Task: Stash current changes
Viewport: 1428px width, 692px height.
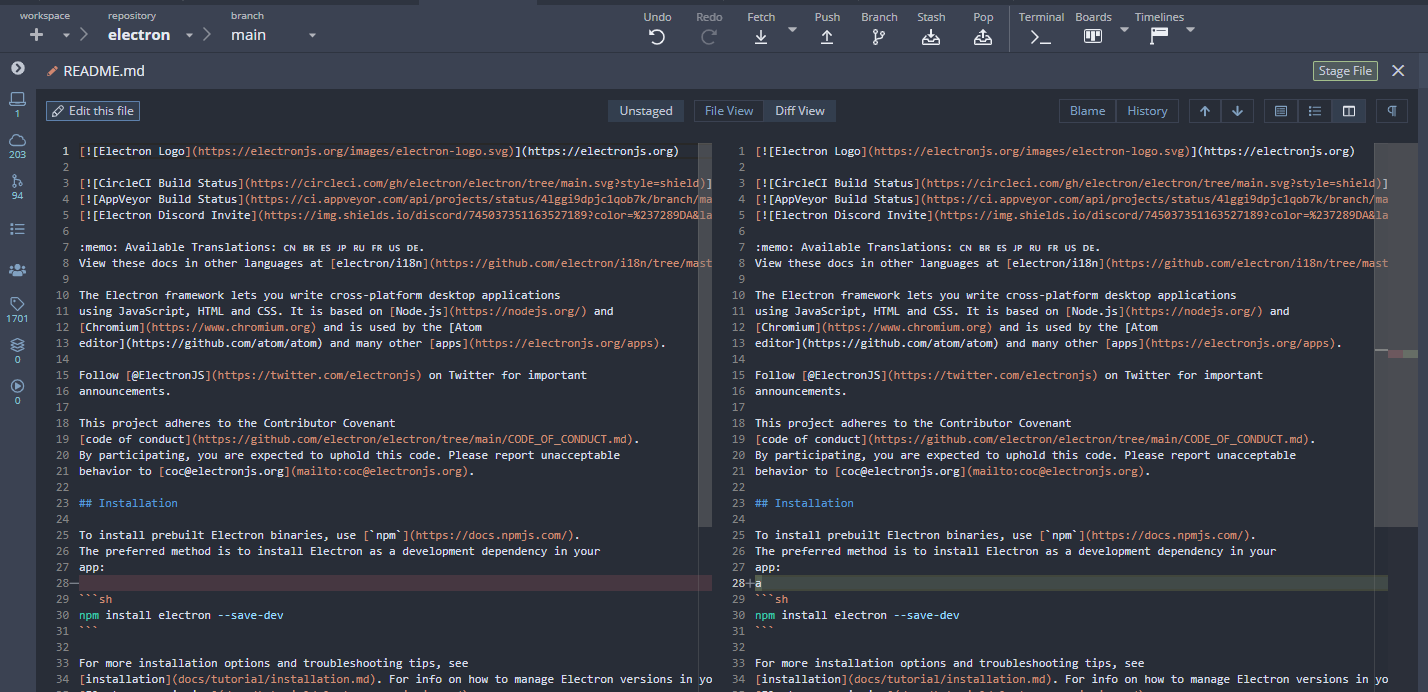Action: click(931, 28)
